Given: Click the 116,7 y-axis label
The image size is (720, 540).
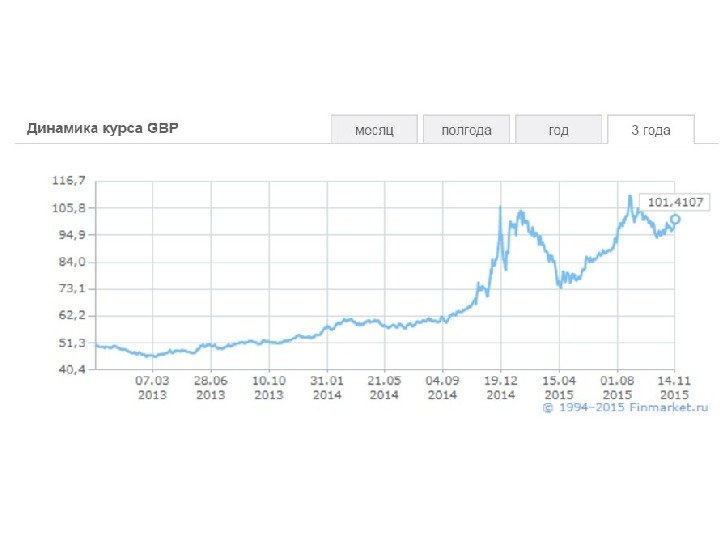Looking at the screenshot, I should coord(69,181).
